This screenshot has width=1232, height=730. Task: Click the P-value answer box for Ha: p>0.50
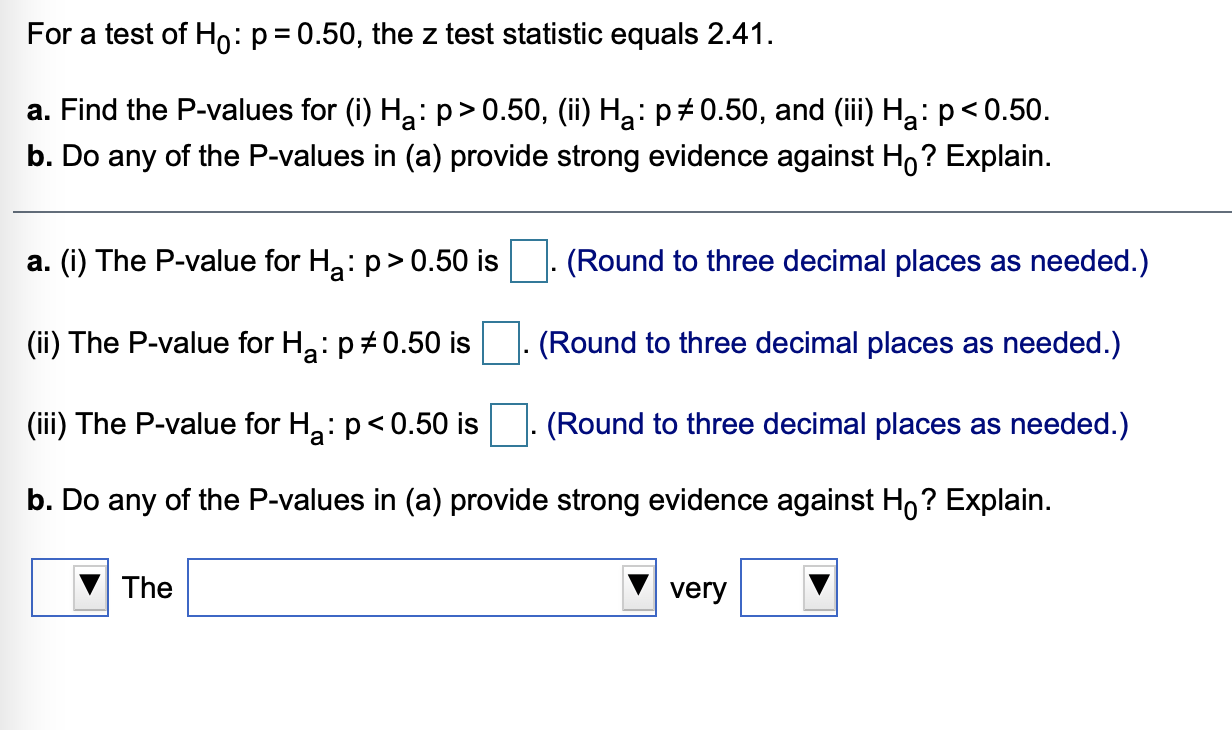[528, 262]
